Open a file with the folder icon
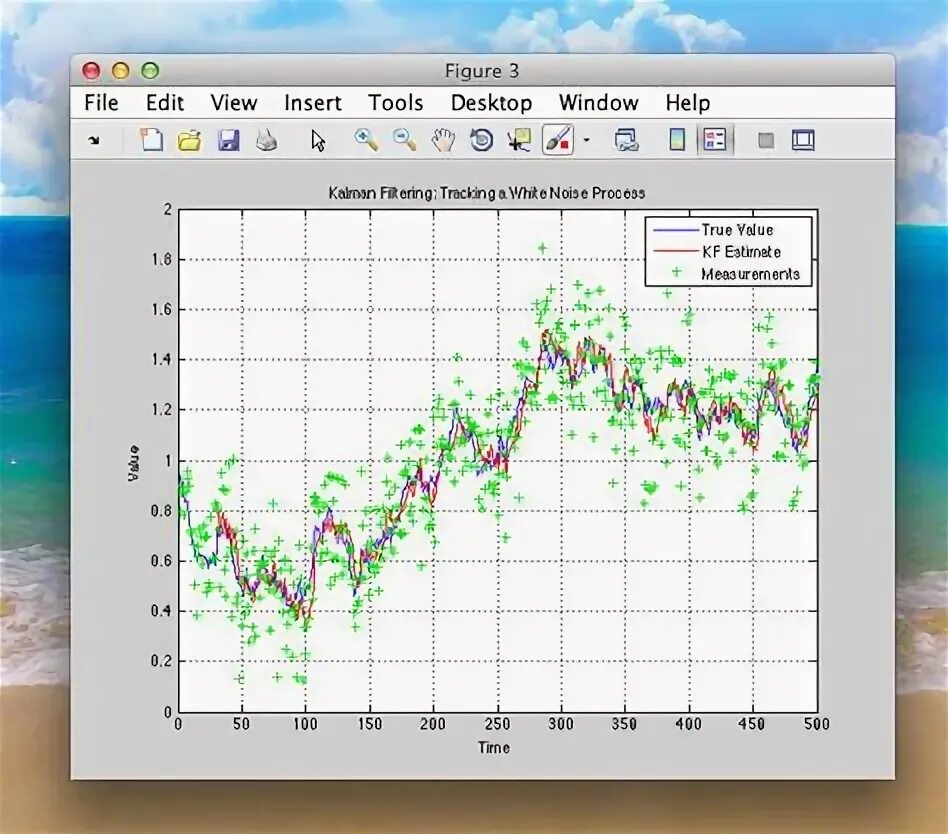Screen dimensions: 948x834 coord(189,141)
